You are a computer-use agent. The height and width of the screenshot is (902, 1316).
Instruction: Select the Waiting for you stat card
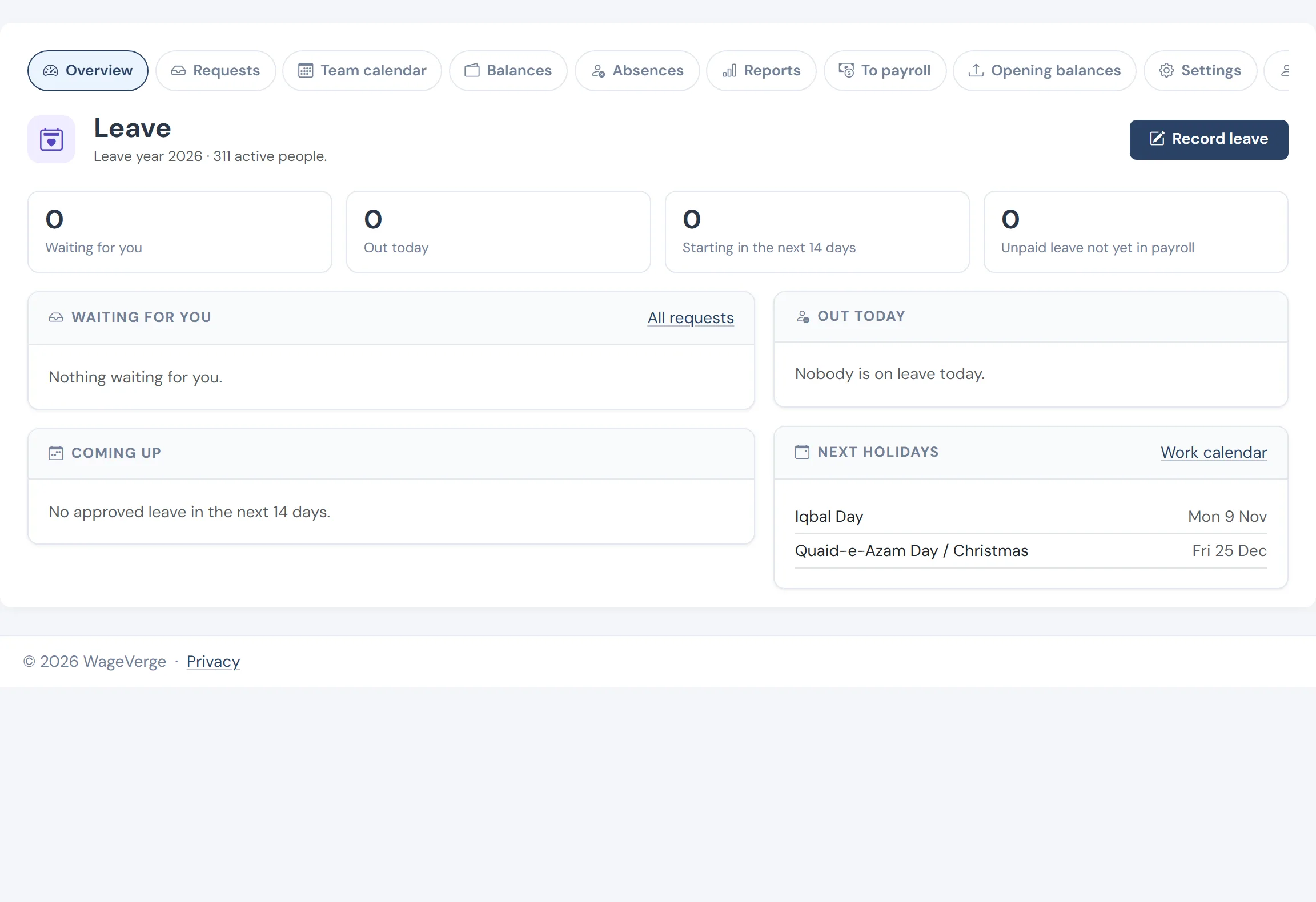point(180,232)
